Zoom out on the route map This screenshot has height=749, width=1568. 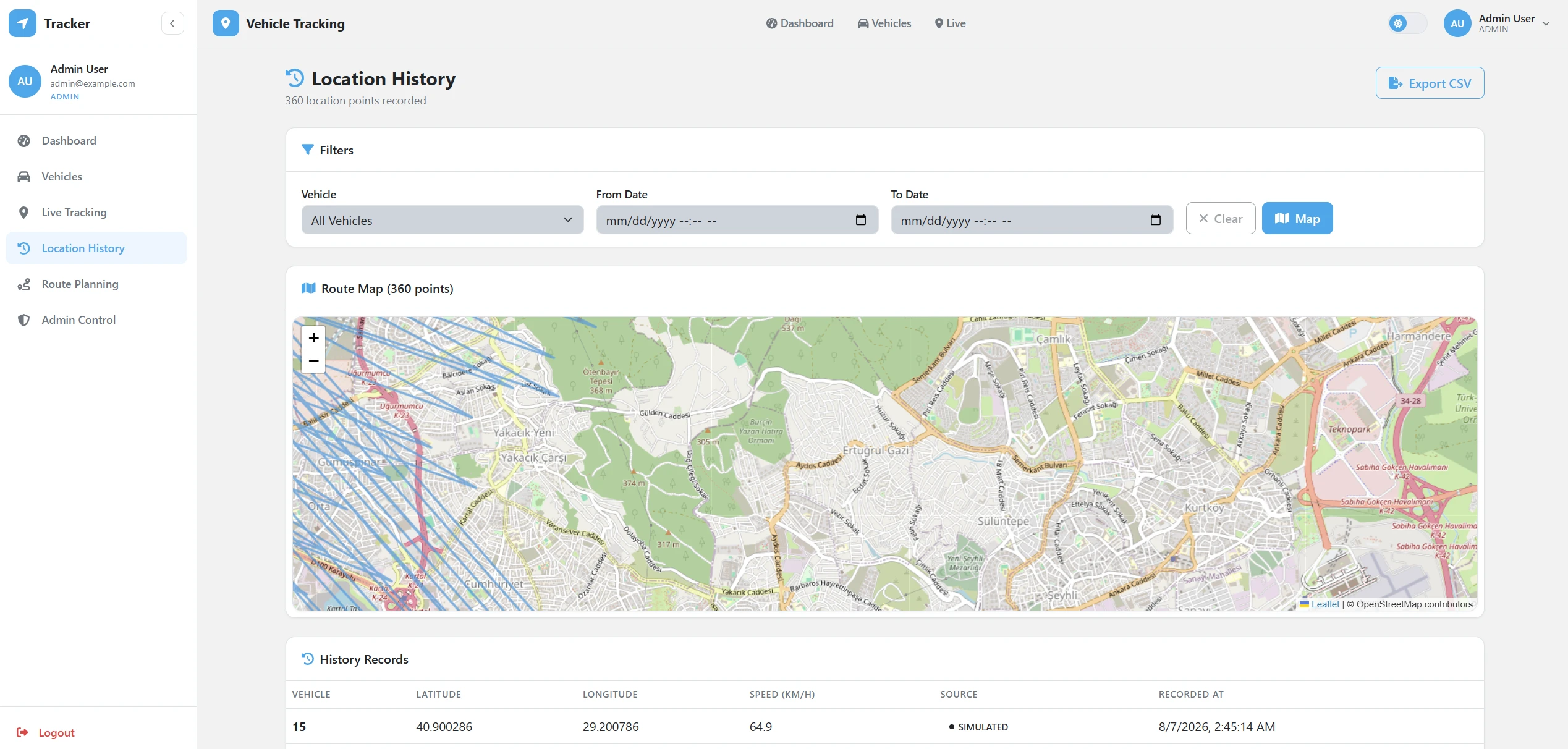(313, 361)
